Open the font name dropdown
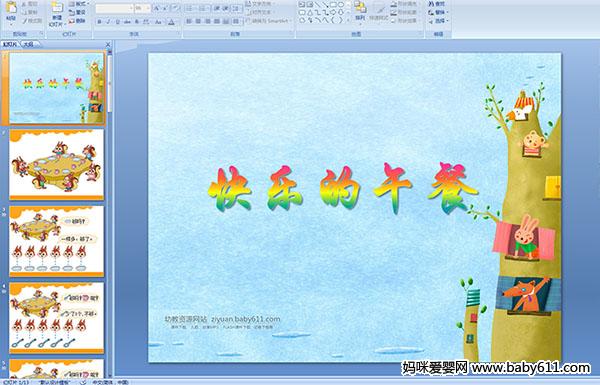The height and width of the screenshot is (385, 600). [131, 8]
